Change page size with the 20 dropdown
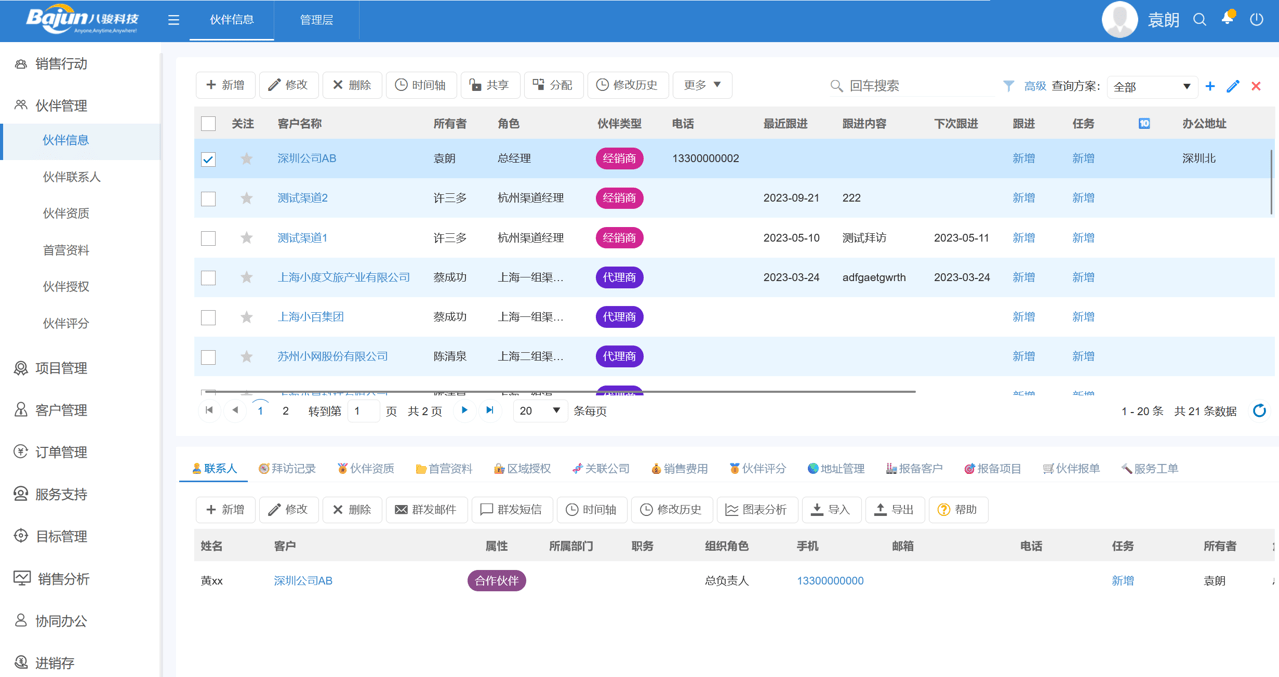The width and height of the screenshot is (1279, 677). (x=538, y=410)
